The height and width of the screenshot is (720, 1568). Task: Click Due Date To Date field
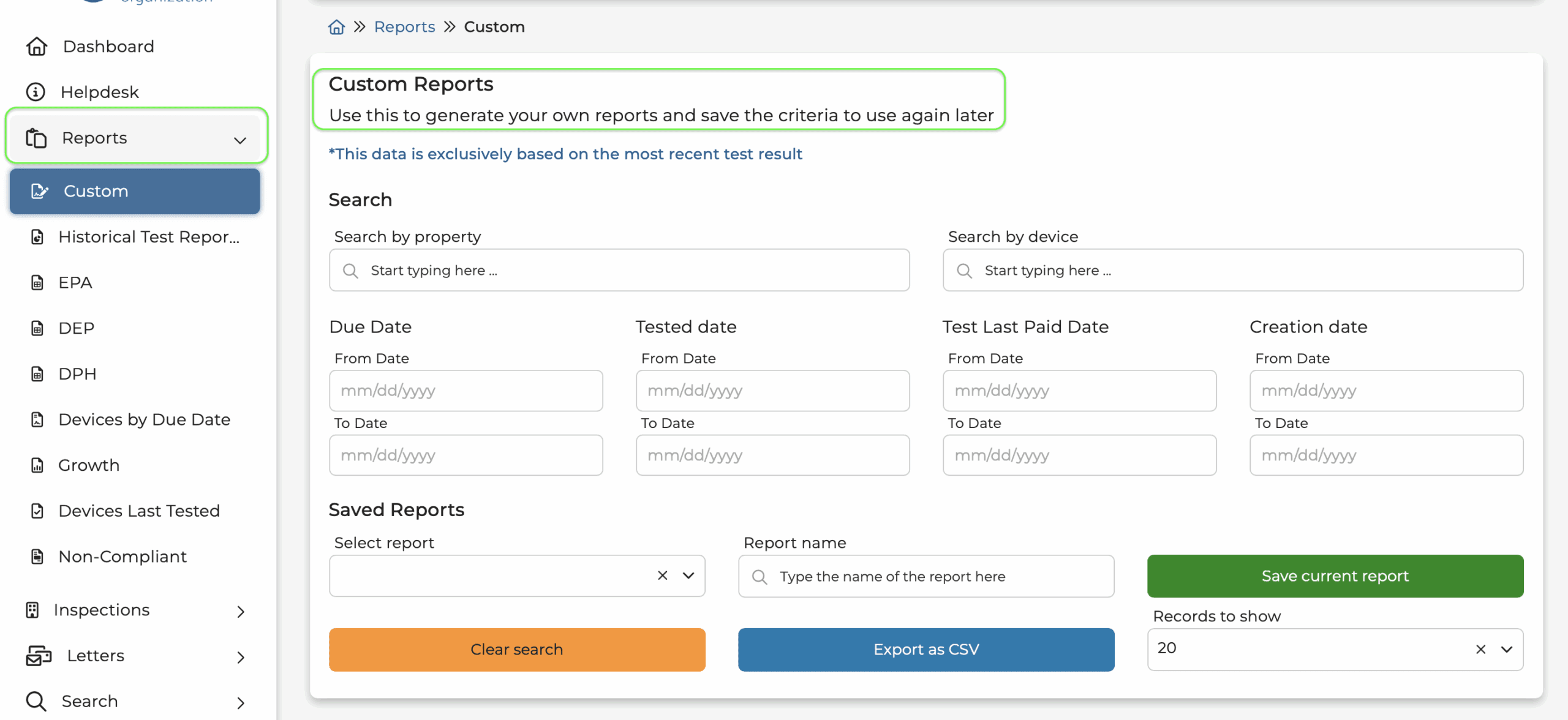[x=466, y=455]
